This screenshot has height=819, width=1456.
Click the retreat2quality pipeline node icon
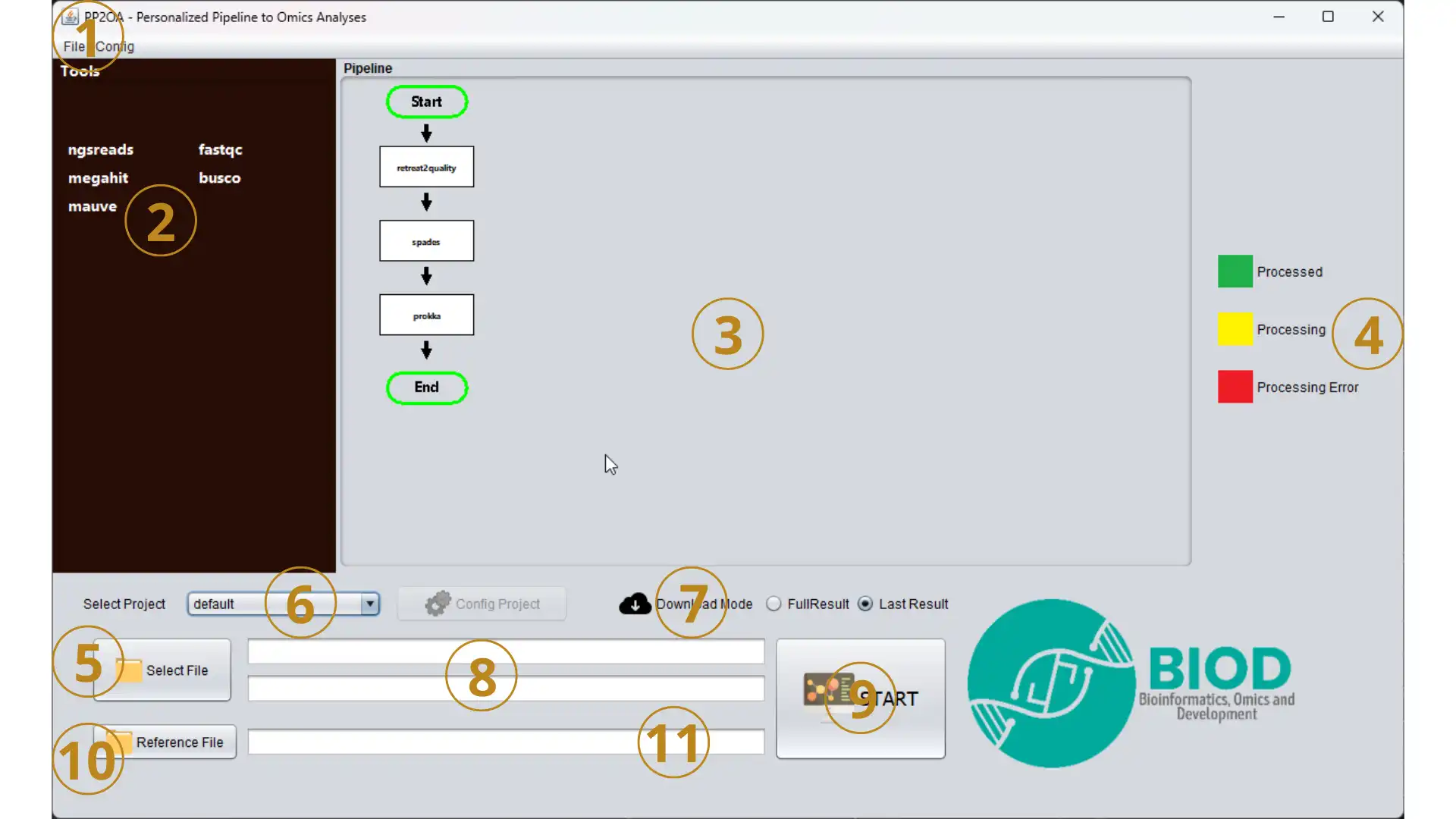[426, 167]
